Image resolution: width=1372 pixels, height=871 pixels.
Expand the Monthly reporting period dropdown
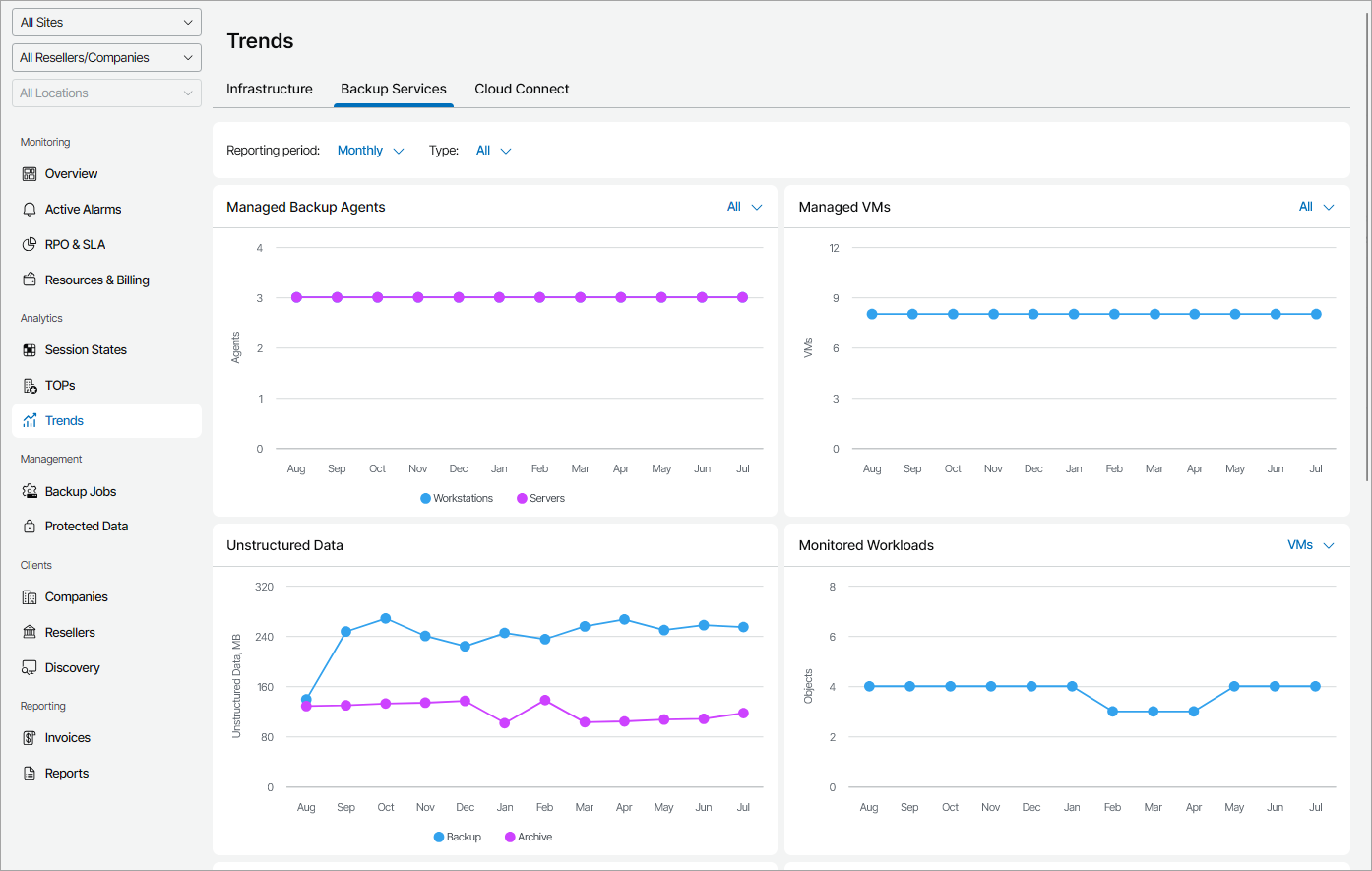(370, 151)
